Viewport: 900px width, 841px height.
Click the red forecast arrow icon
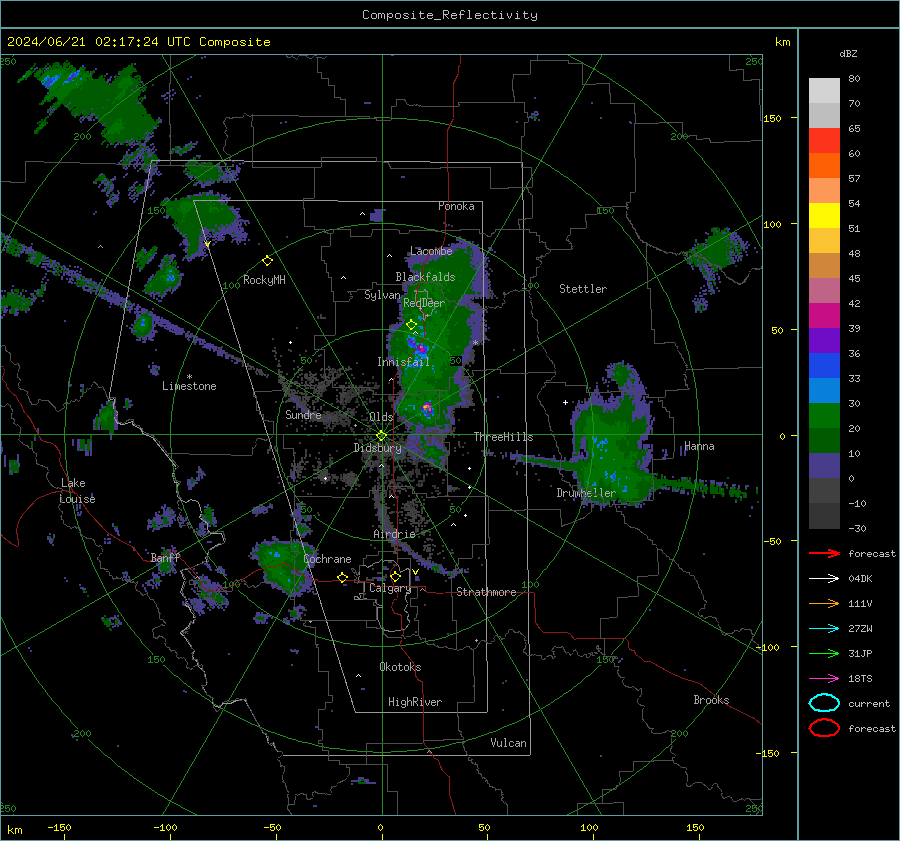pos(824,553)
